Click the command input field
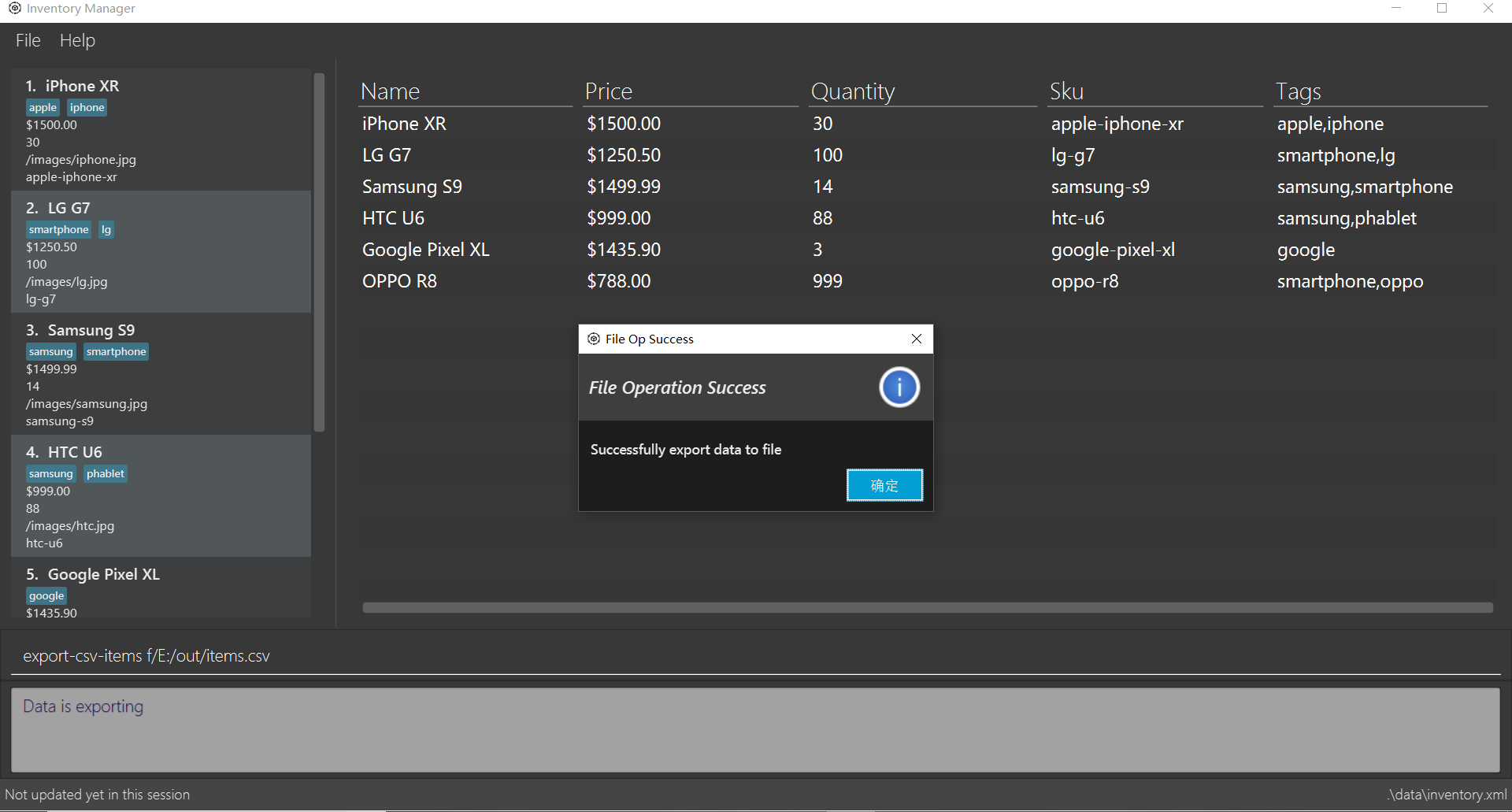 [x=756, y=656]
